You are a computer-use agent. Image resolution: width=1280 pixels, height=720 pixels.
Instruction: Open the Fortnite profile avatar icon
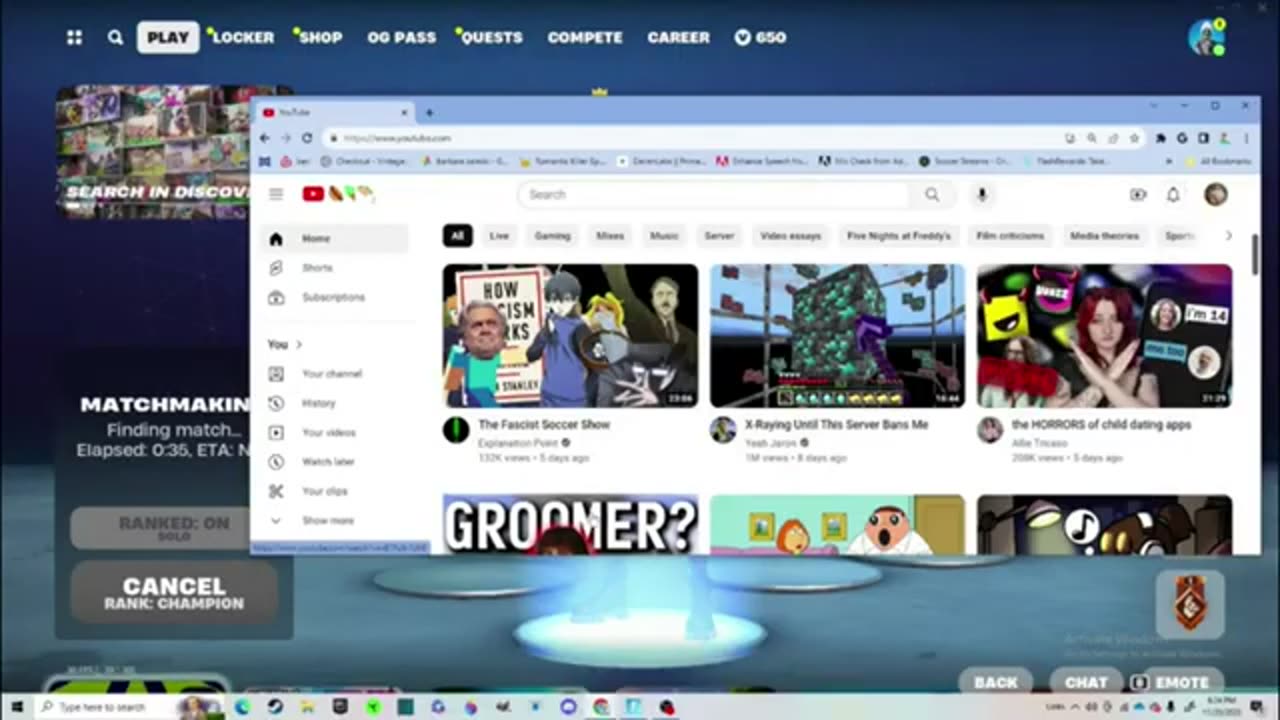[1206, 37]
